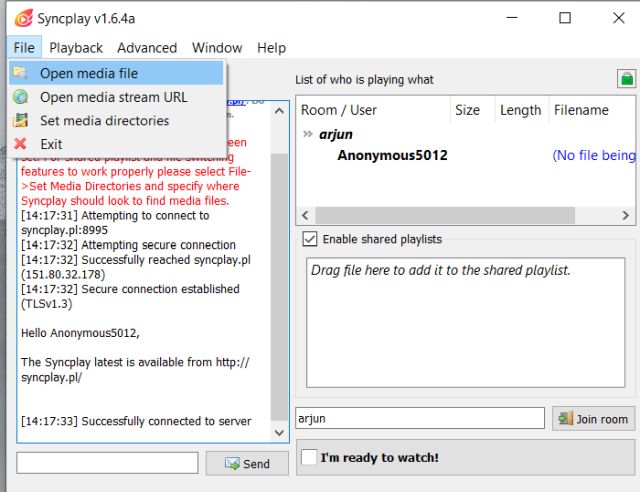Click the door icon on Join room
The image size is (640, 492).
[x=566, y=418]
